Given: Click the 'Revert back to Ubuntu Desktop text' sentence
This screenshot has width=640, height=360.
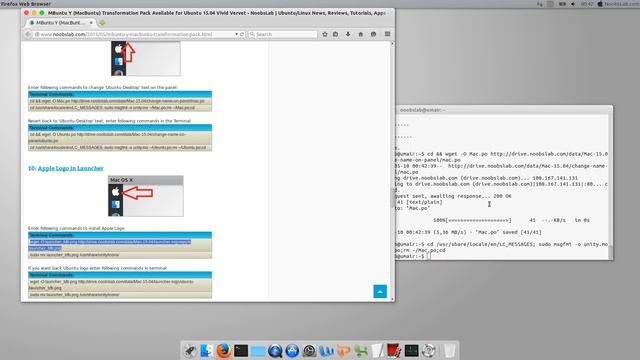Looking at the screenshot, I should click(109, 121).
